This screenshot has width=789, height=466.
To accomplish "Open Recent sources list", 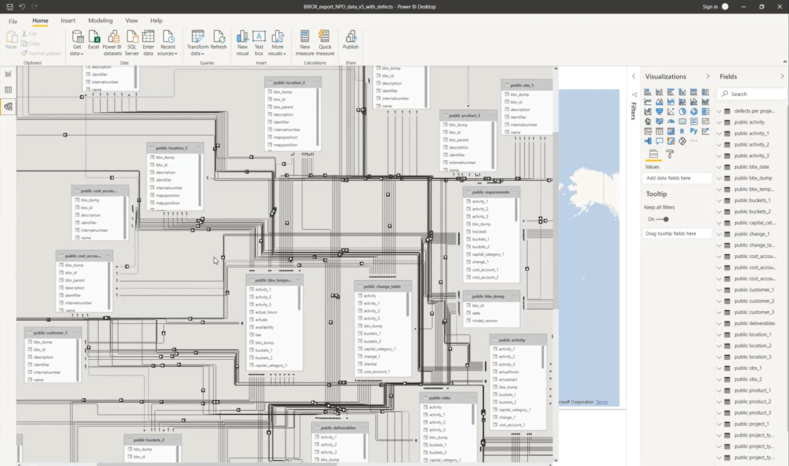I will pyautogui.click(x=168, y=43).
